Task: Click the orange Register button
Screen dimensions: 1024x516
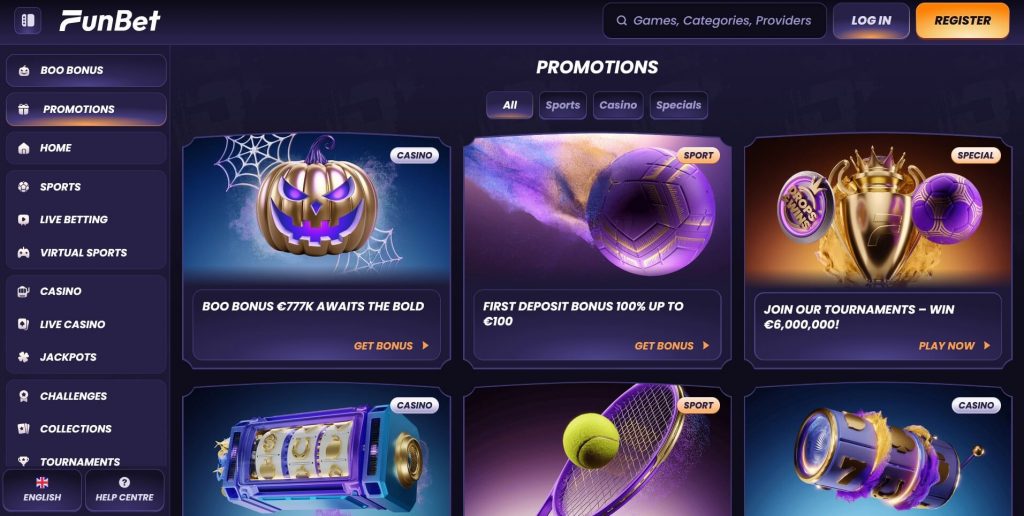Action: click(963, 21)
